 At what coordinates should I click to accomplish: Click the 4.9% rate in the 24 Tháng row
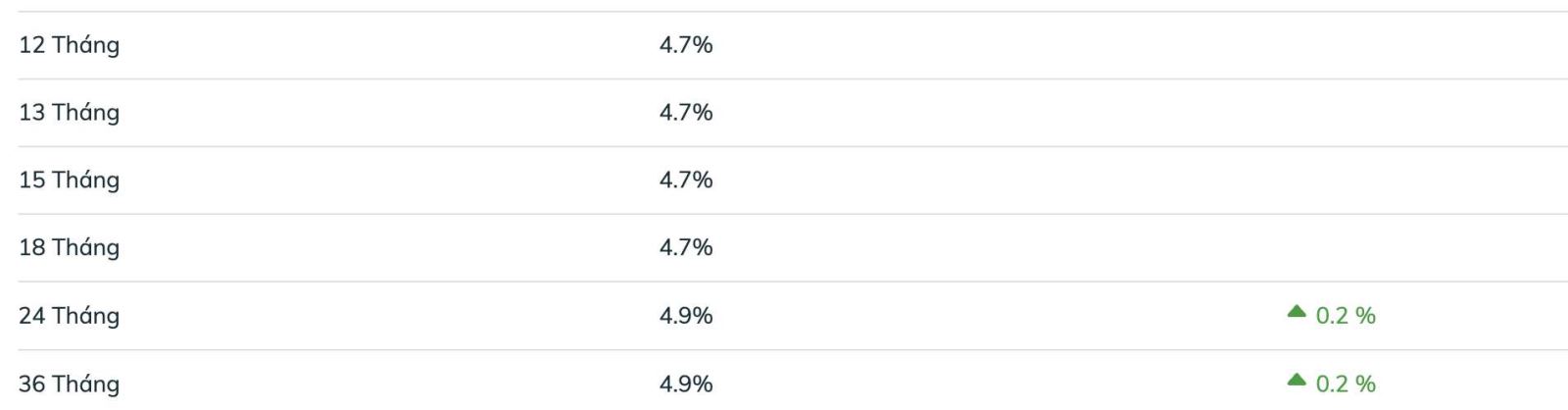click(x=686, y=316)
